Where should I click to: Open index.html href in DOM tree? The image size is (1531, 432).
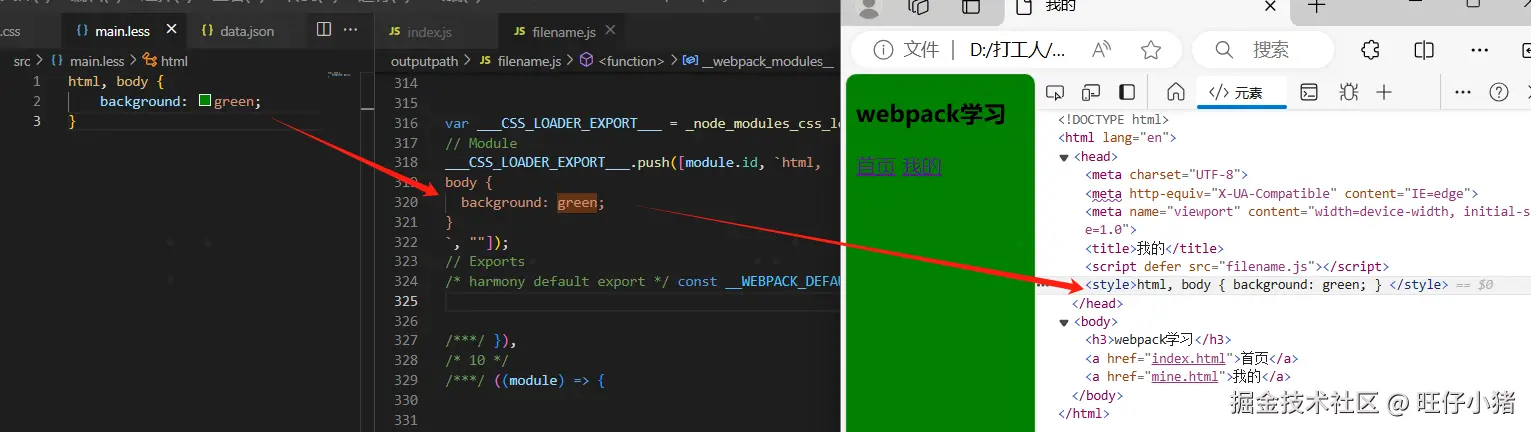(x=1188, y=359)
